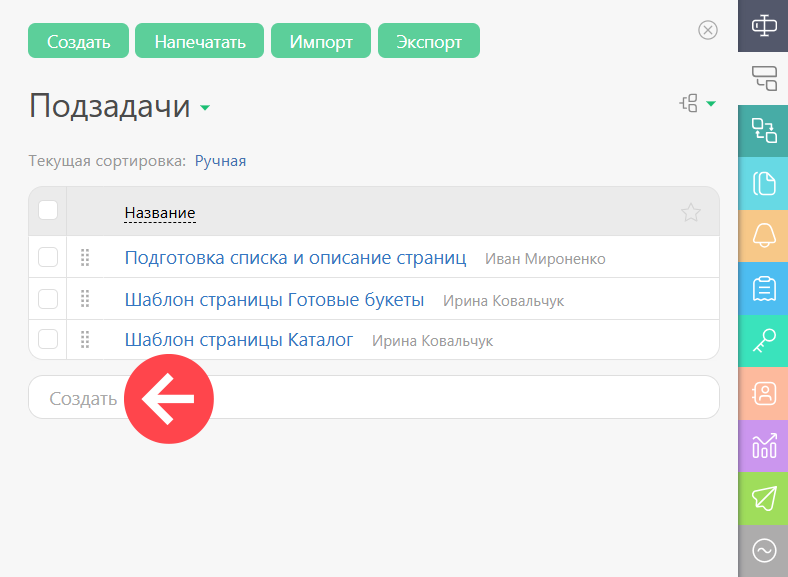Click the Создать quick-add input field
The image size is (788, 577).
[374, 398]
